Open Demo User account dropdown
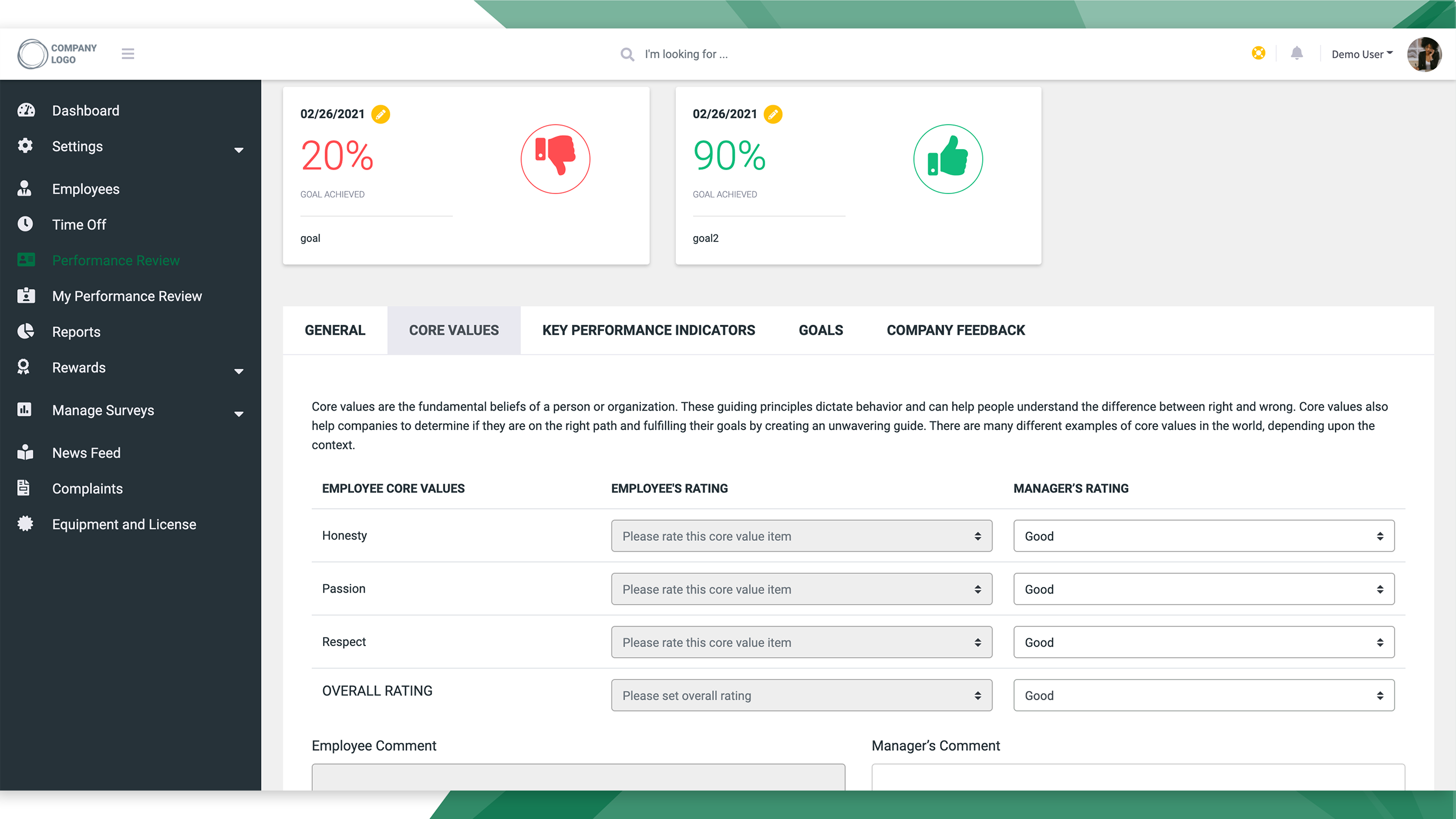This screenshot has height=819, width=1456. (1362, 54)
